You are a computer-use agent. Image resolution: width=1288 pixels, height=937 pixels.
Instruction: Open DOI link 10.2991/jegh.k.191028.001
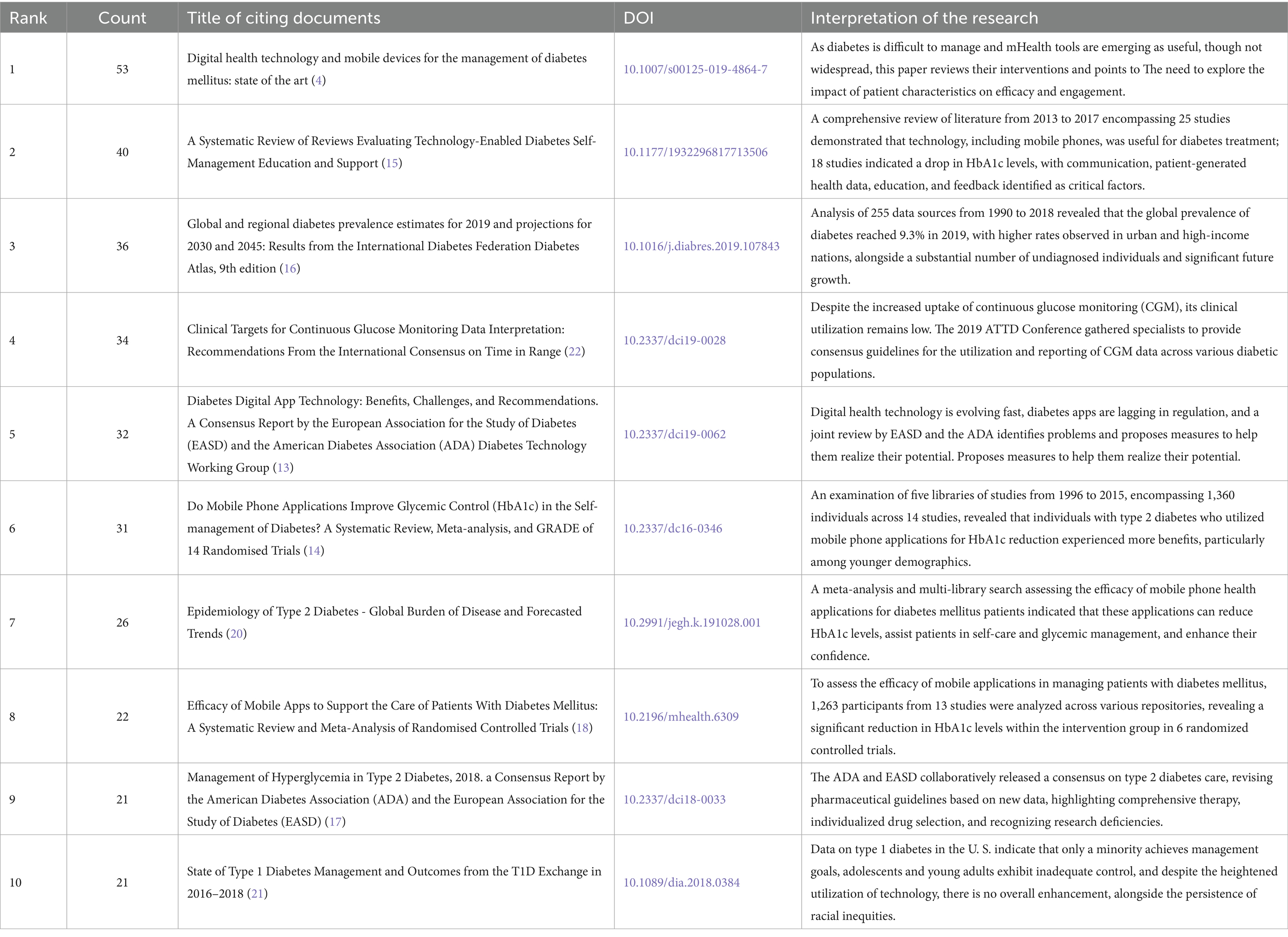click(x=692, y=623)
